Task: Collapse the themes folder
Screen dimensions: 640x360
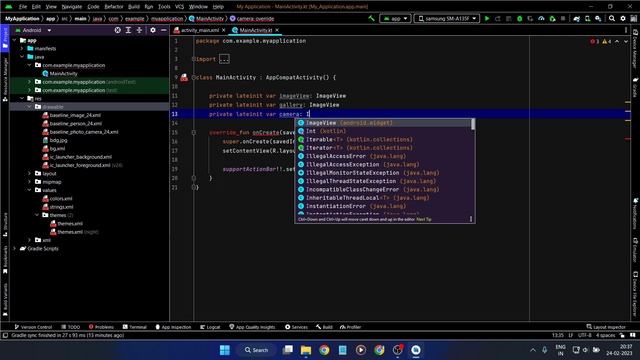Action: tap(37, 215)
